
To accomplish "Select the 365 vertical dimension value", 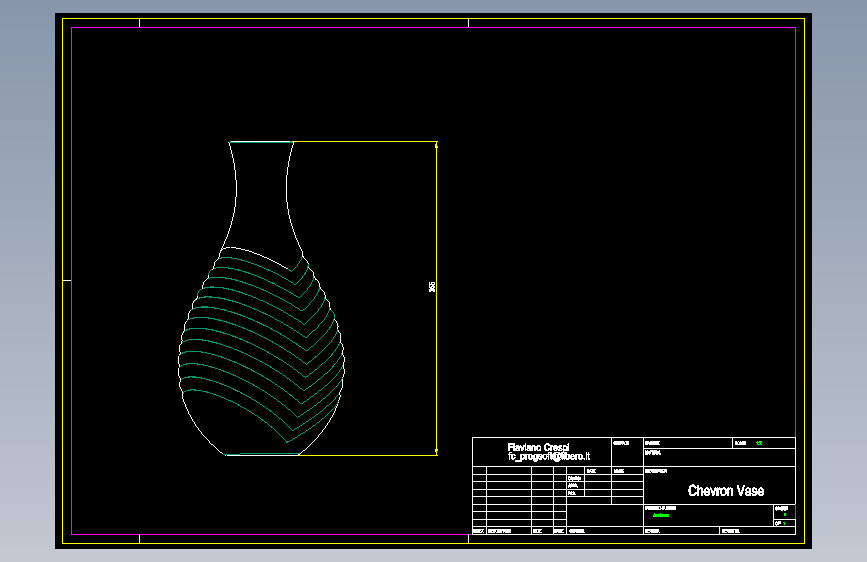I will click(x=432, y=287).
